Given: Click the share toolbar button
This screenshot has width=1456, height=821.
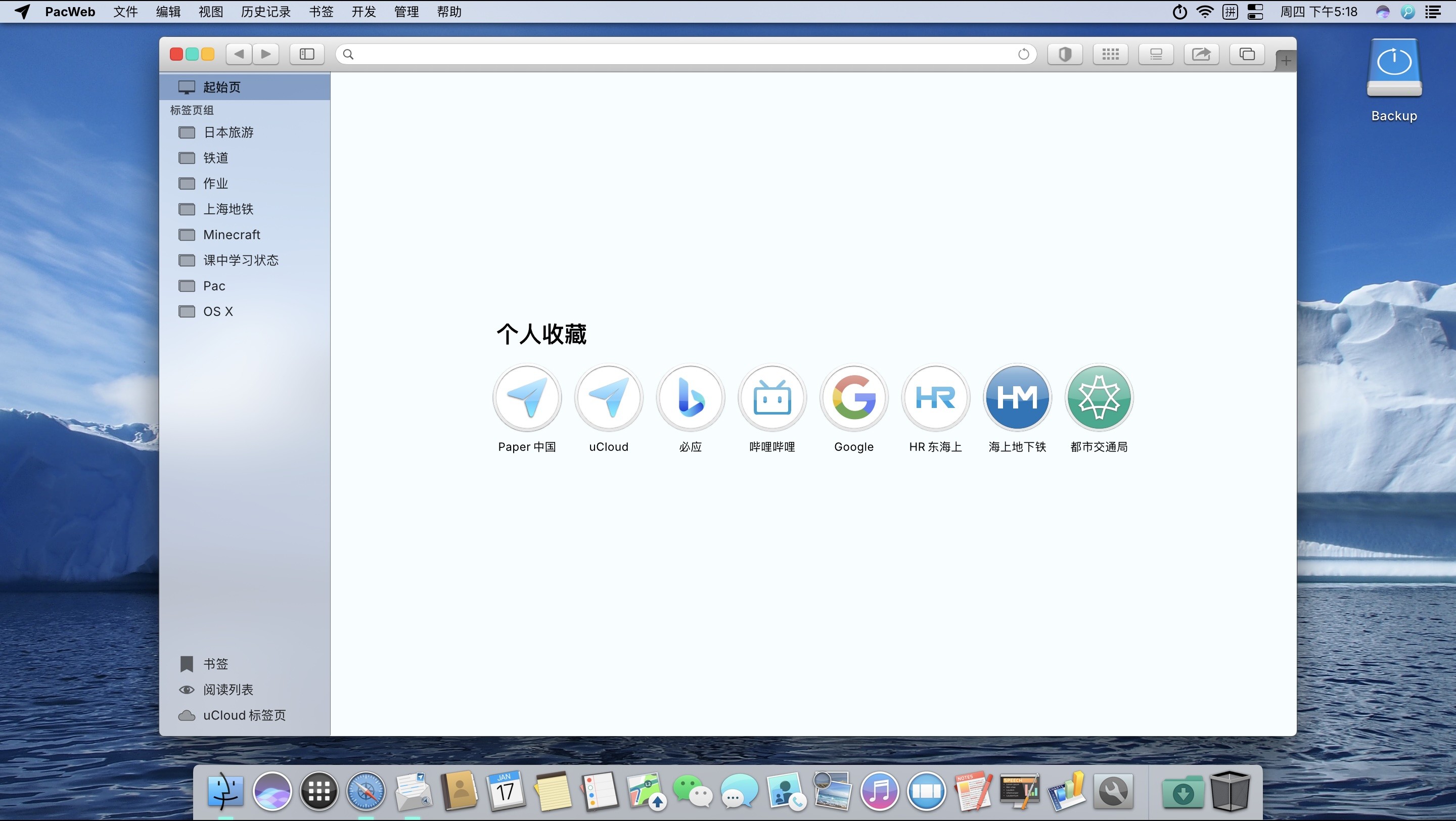Looking at the screenshot, I should 1201,54.
